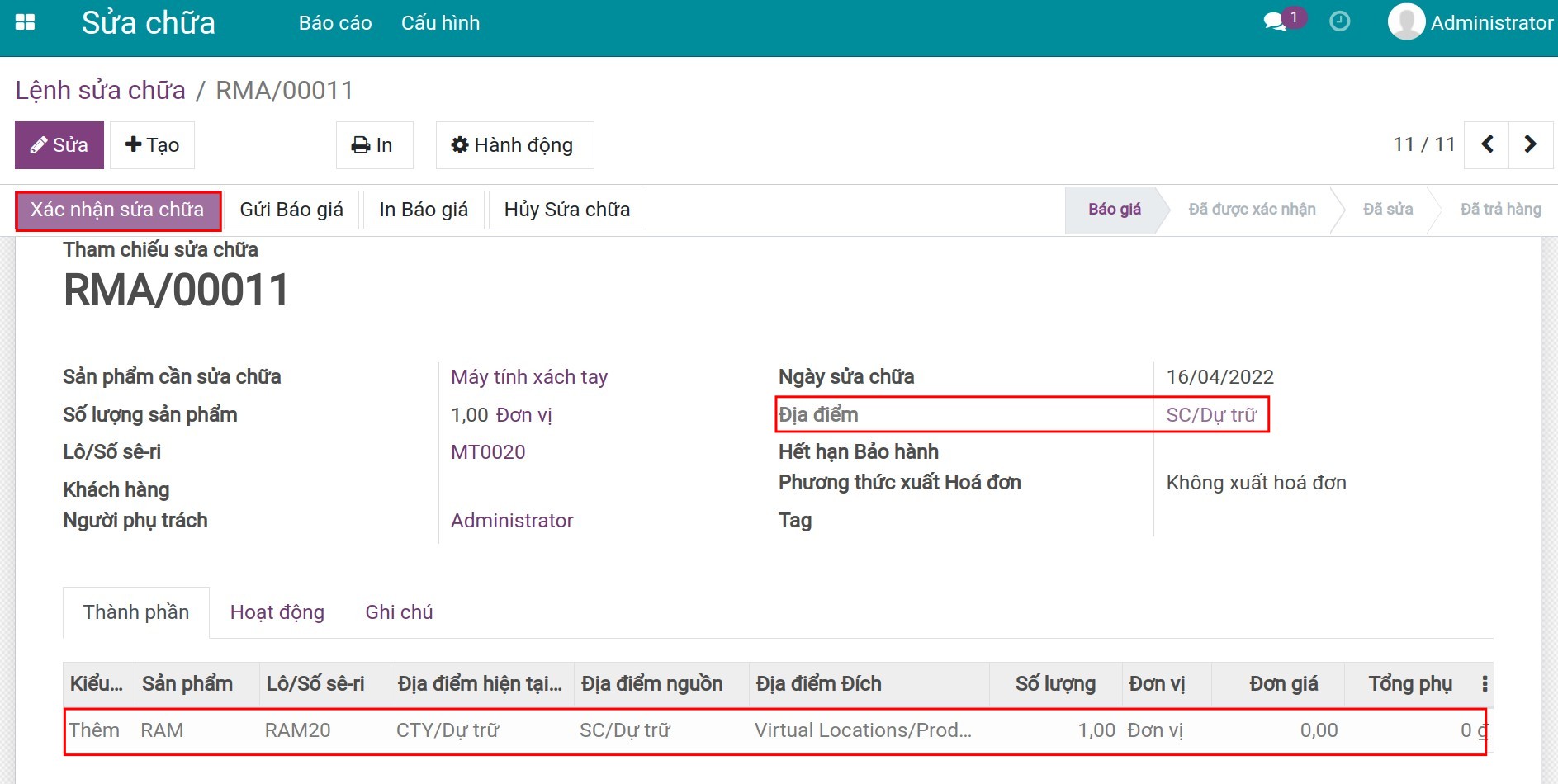
Task: Click the 16/04/2022 repair date value
Action: pyautogui.click(x=1220, y=377)
